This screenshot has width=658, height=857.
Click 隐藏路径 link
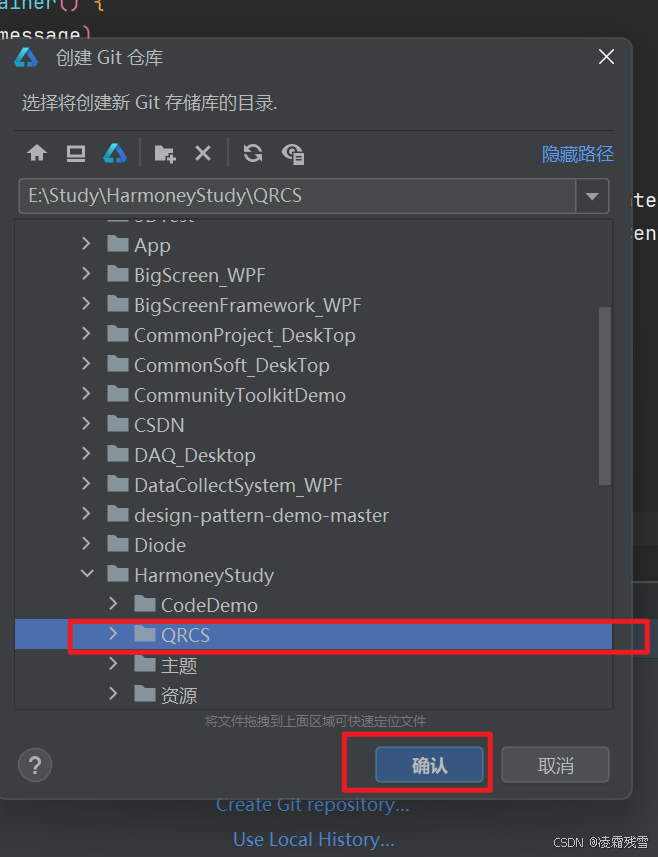578,154
